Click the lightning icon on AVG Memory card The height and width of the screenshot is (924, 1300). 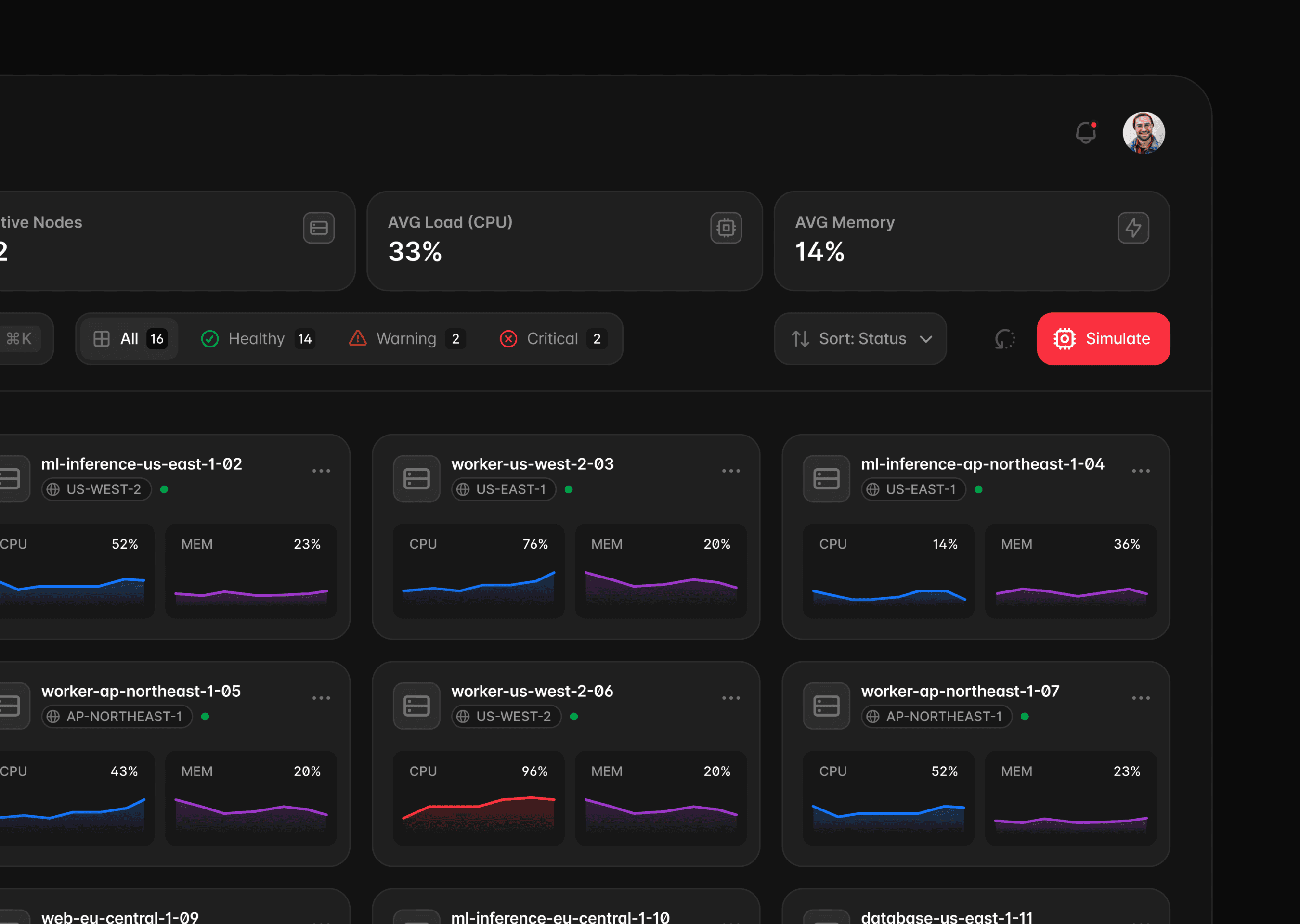click(1132, 228)
